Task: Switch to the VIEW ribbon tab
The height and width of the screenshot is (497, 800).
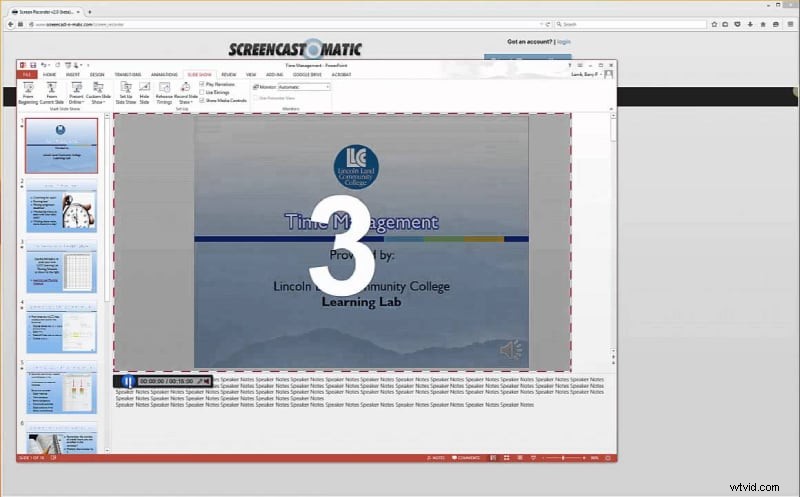Action: pos(251,74)
